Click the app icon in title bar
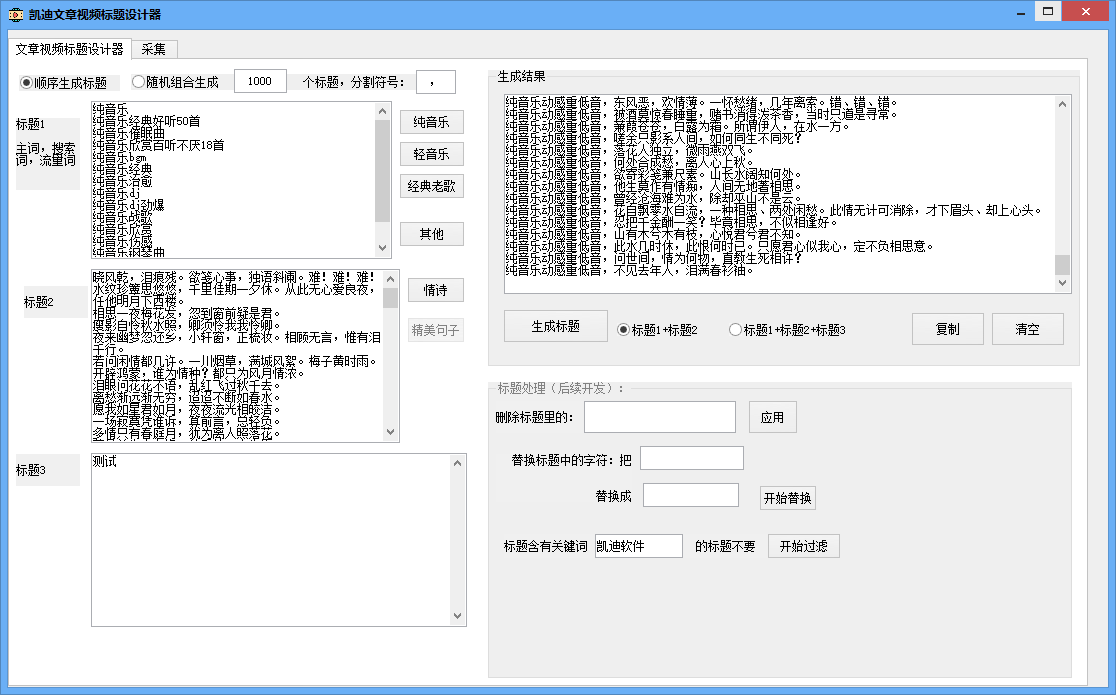Image resolution: width=1116 pixels, height=695 pixels. pos(15,14)
